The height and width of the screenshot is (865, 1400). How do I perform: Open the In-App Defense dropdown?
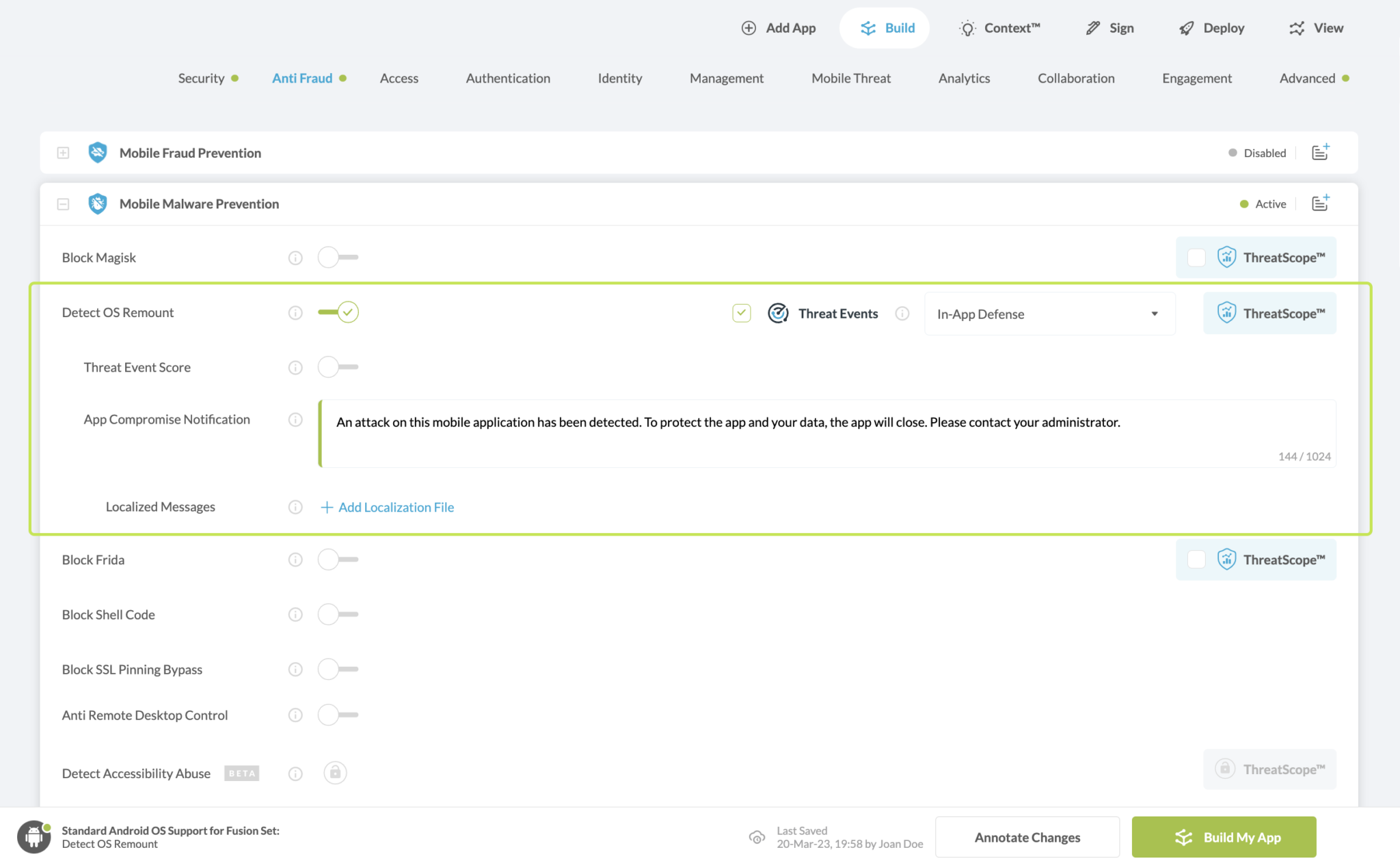click(x=1049, y=314)
